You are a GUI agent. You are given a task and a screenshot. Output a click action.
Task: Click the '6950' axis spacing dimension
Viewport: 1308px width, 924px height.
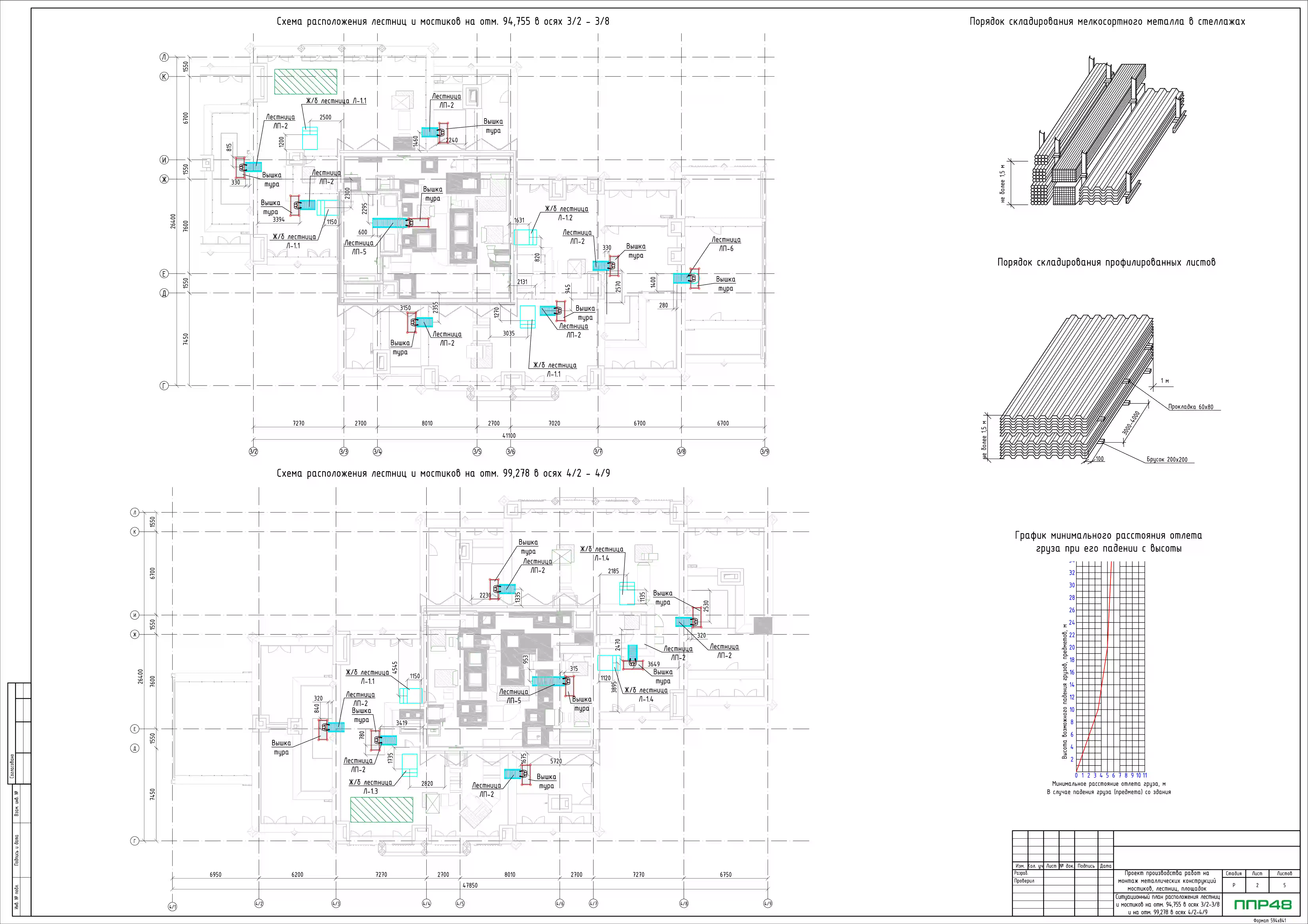(x=215, y=874)
